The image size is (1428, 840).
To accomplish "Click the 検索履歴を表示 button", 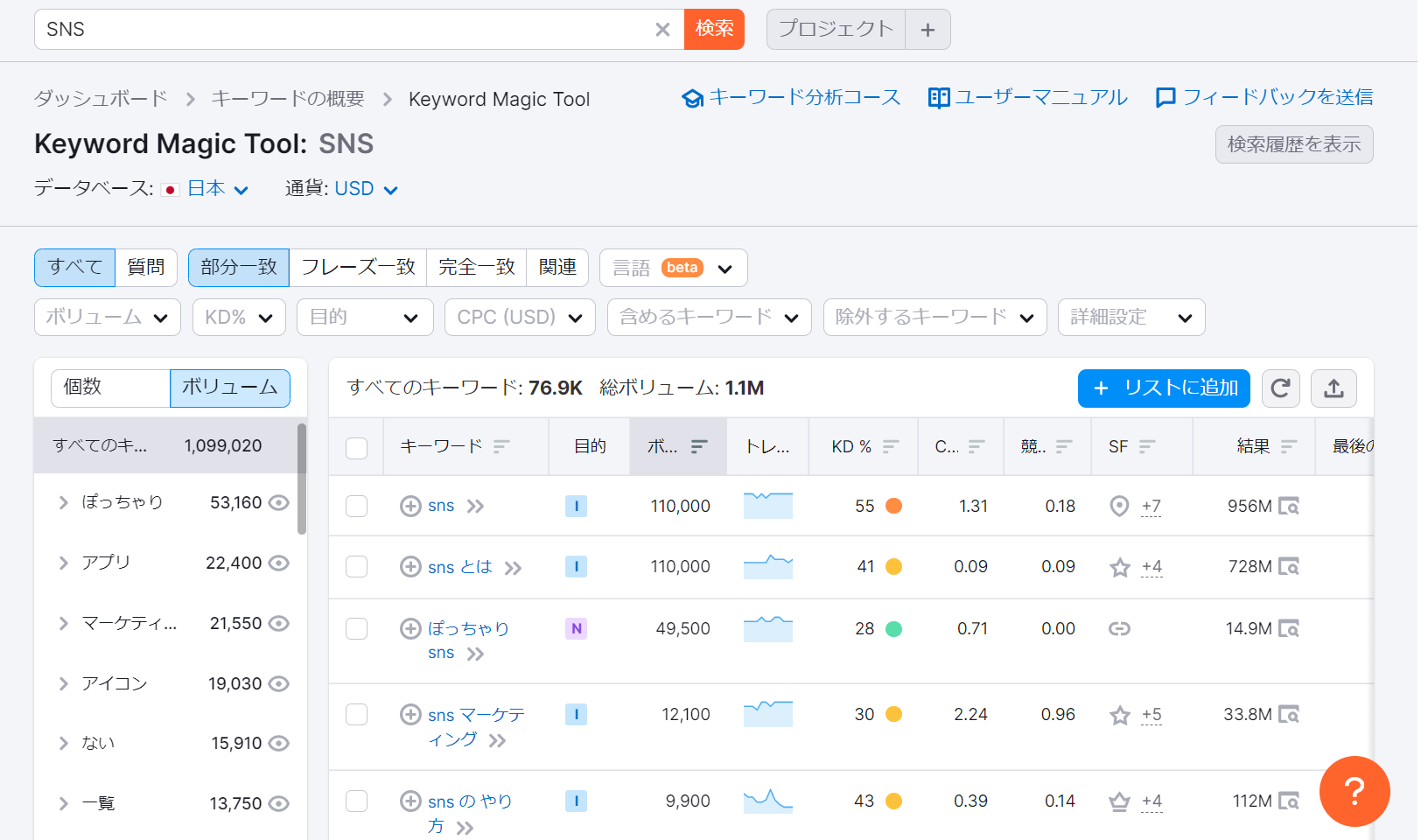I will pyautogui.click(x=1294, y=144).
